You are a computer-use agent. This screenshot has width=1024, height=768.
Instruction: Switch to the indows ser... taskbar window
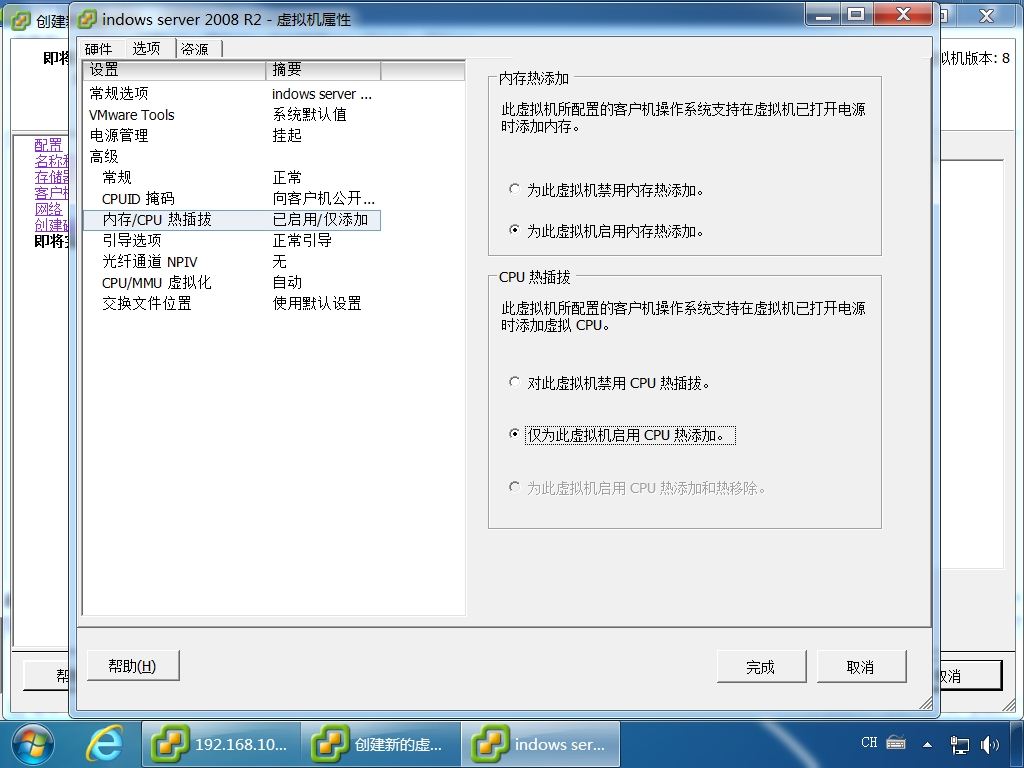pyautogui.click(x=541, y=744)
